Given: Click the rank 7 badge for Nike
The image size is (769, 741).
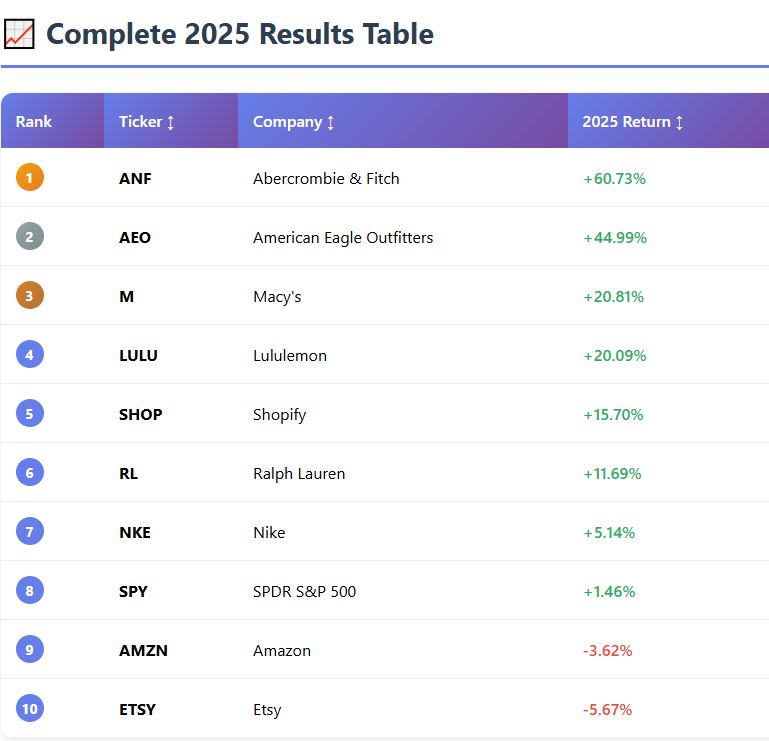Looking at the screenshot, I should click(x=30, y=532).
